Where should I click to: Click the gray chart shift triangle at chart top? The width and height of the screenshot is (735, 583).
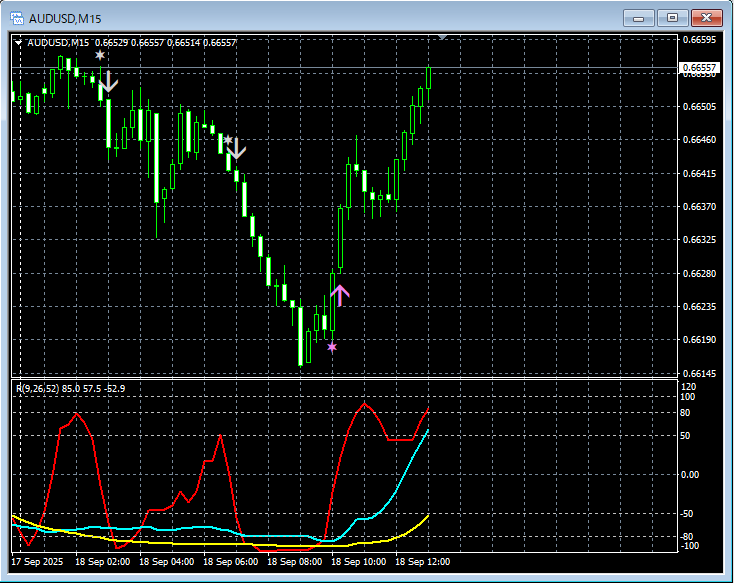[443, 38]
